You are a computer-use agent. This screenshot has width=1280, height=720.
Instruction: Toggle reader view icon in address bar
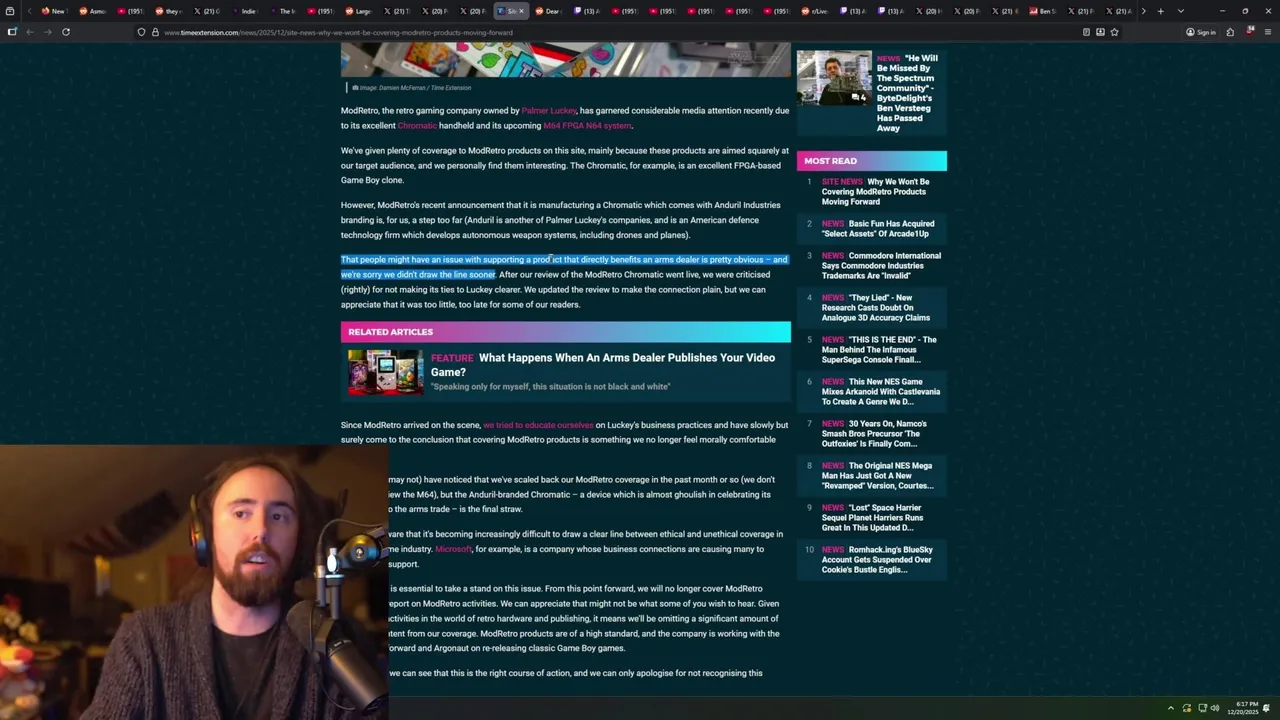pos(1086,32)
